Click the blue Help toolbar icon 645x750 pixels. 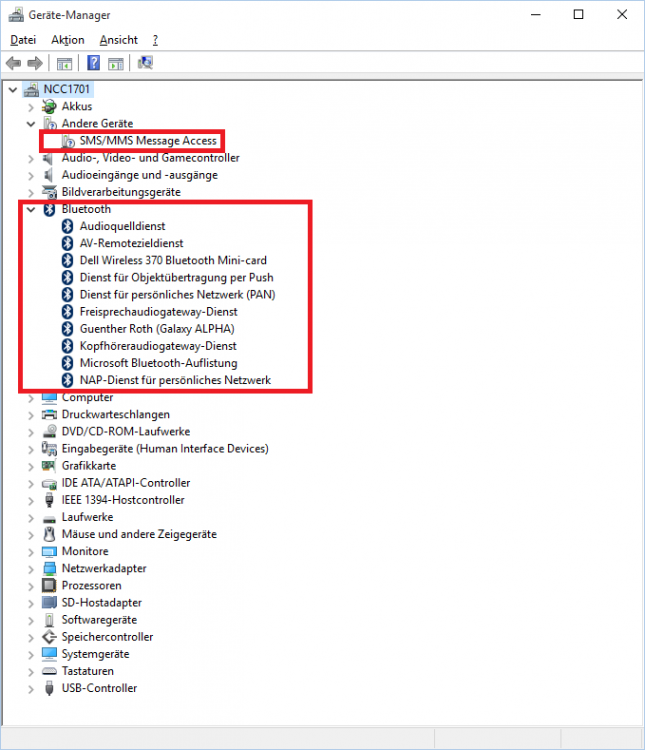[92, 63]
